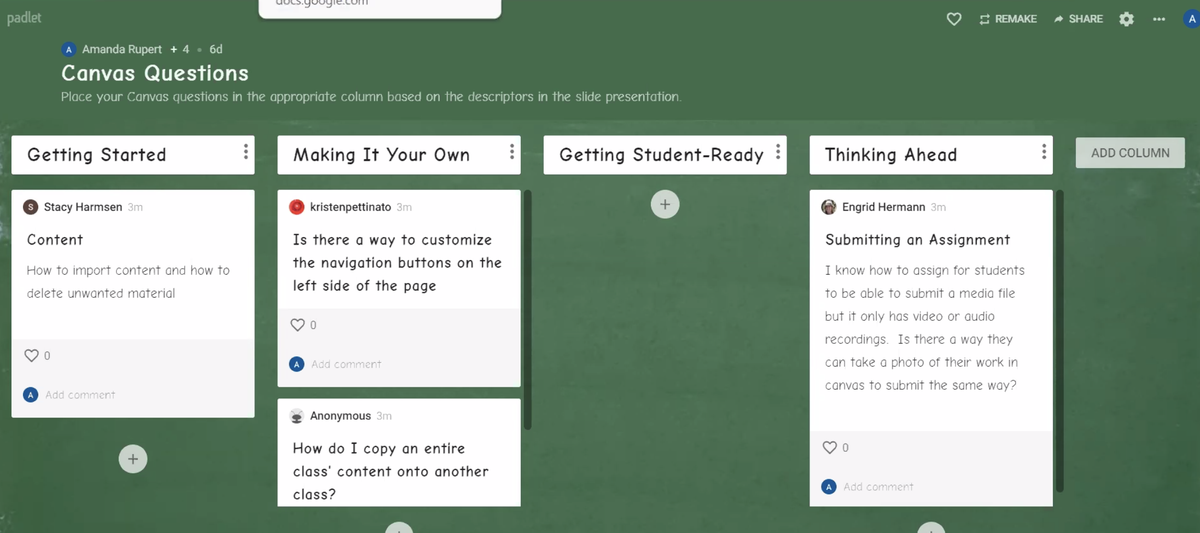Click the docs.google.com tooltip

coord(378,8)
